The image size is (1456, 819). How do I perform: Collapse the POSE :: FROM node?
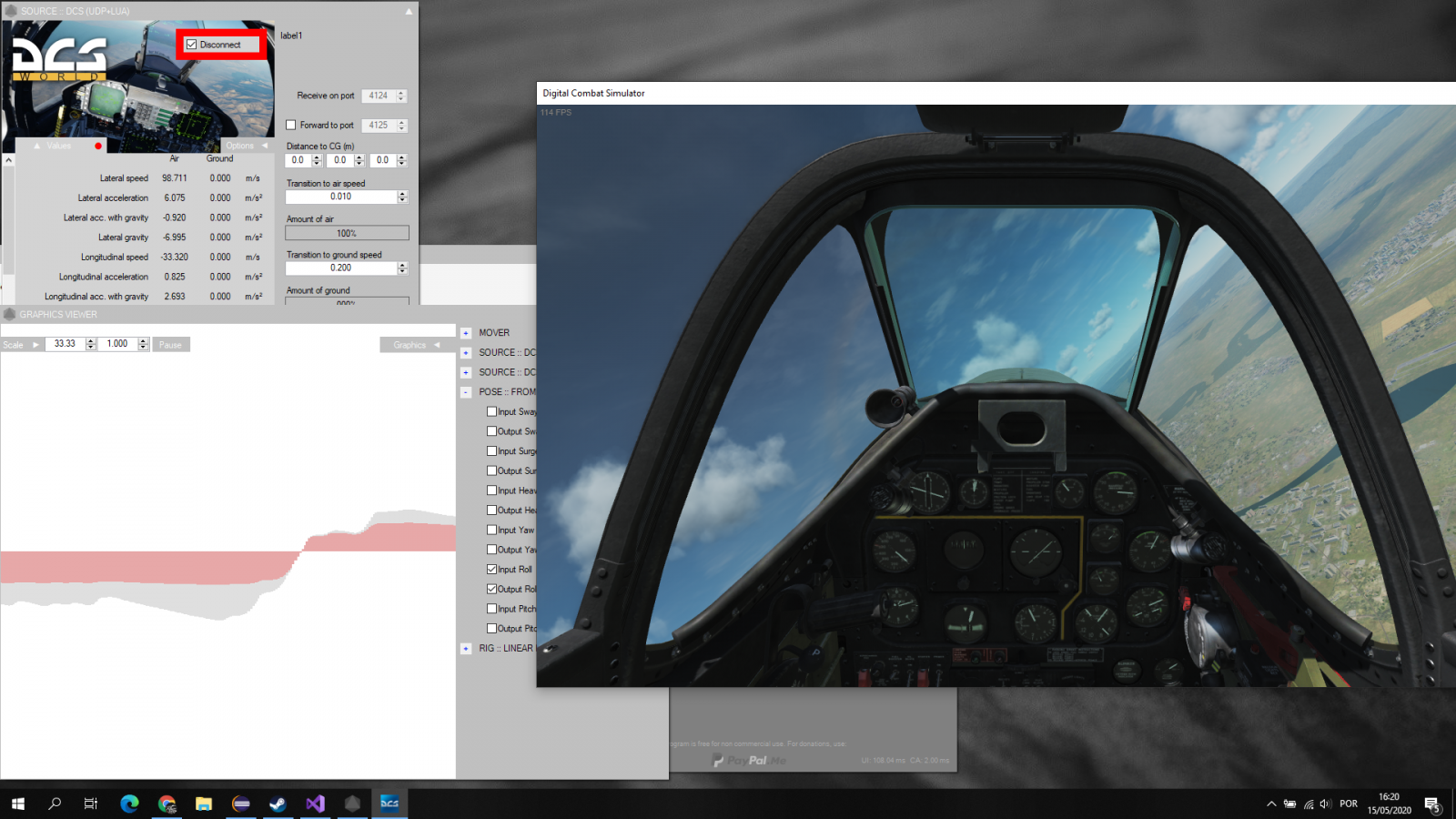point(466,392)
